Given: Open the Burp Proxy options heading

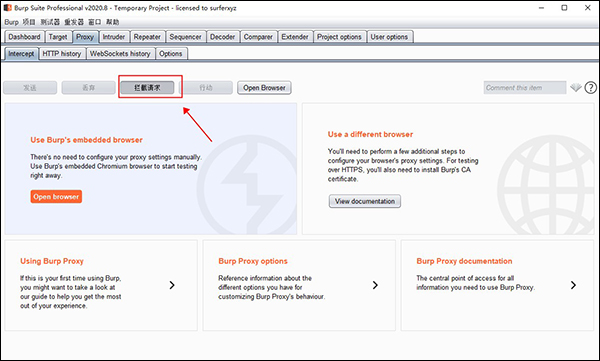Looking at the screenshot, I should click(253, 261).
